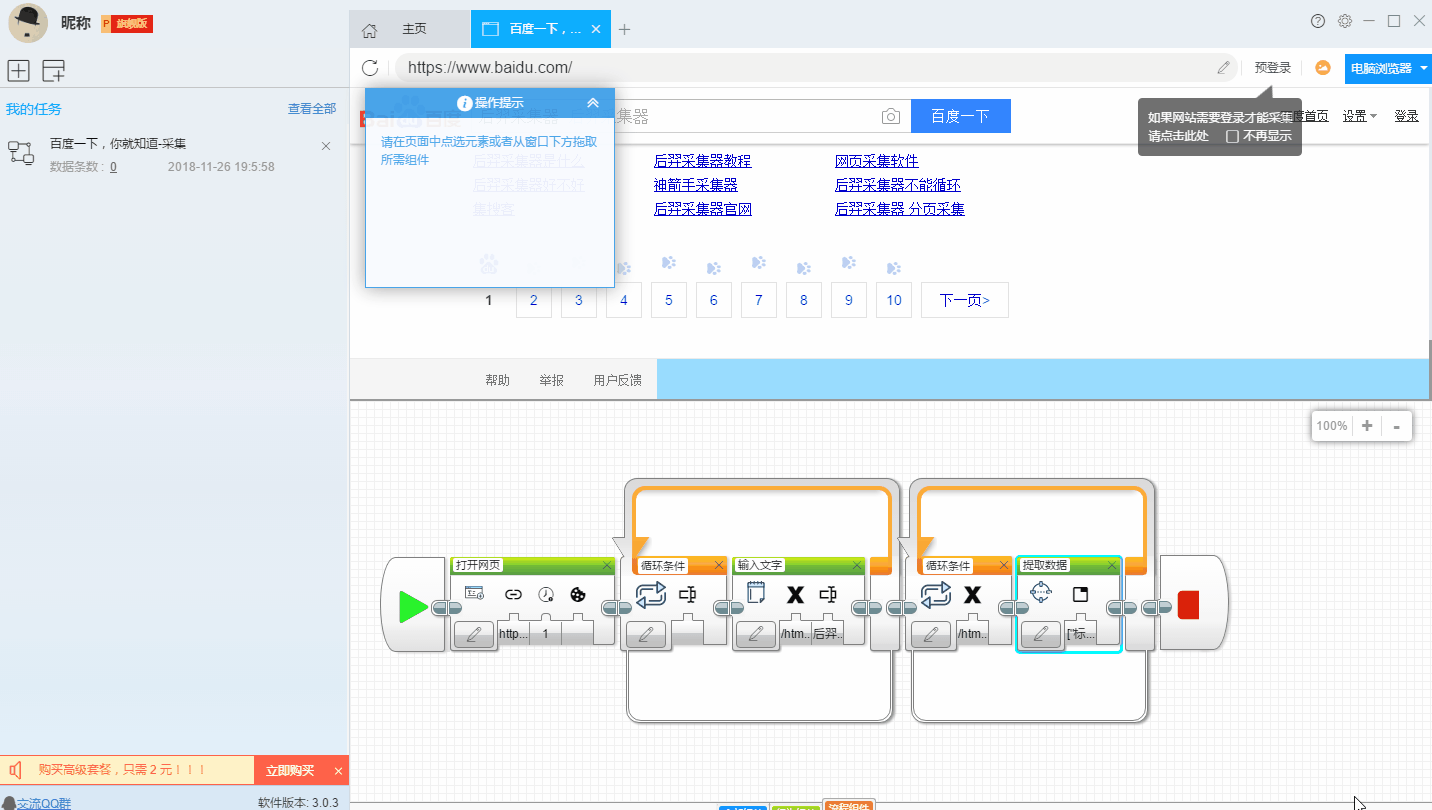Create new task with plus square icon
1432x810 pixels.
coord(18,70)
